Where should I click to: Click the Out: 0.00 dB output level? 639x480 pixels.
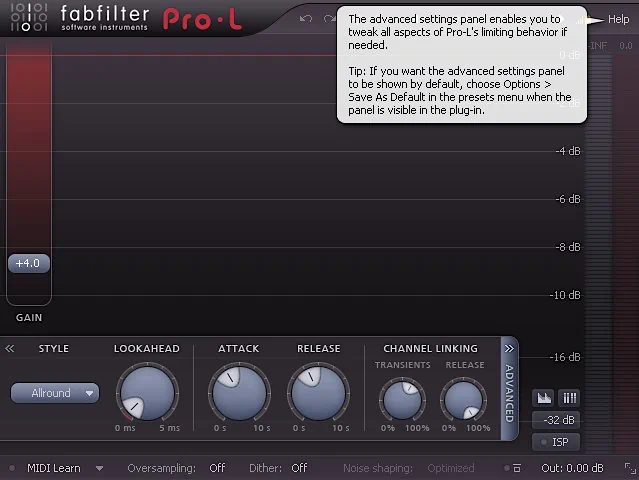coord(572,468)
